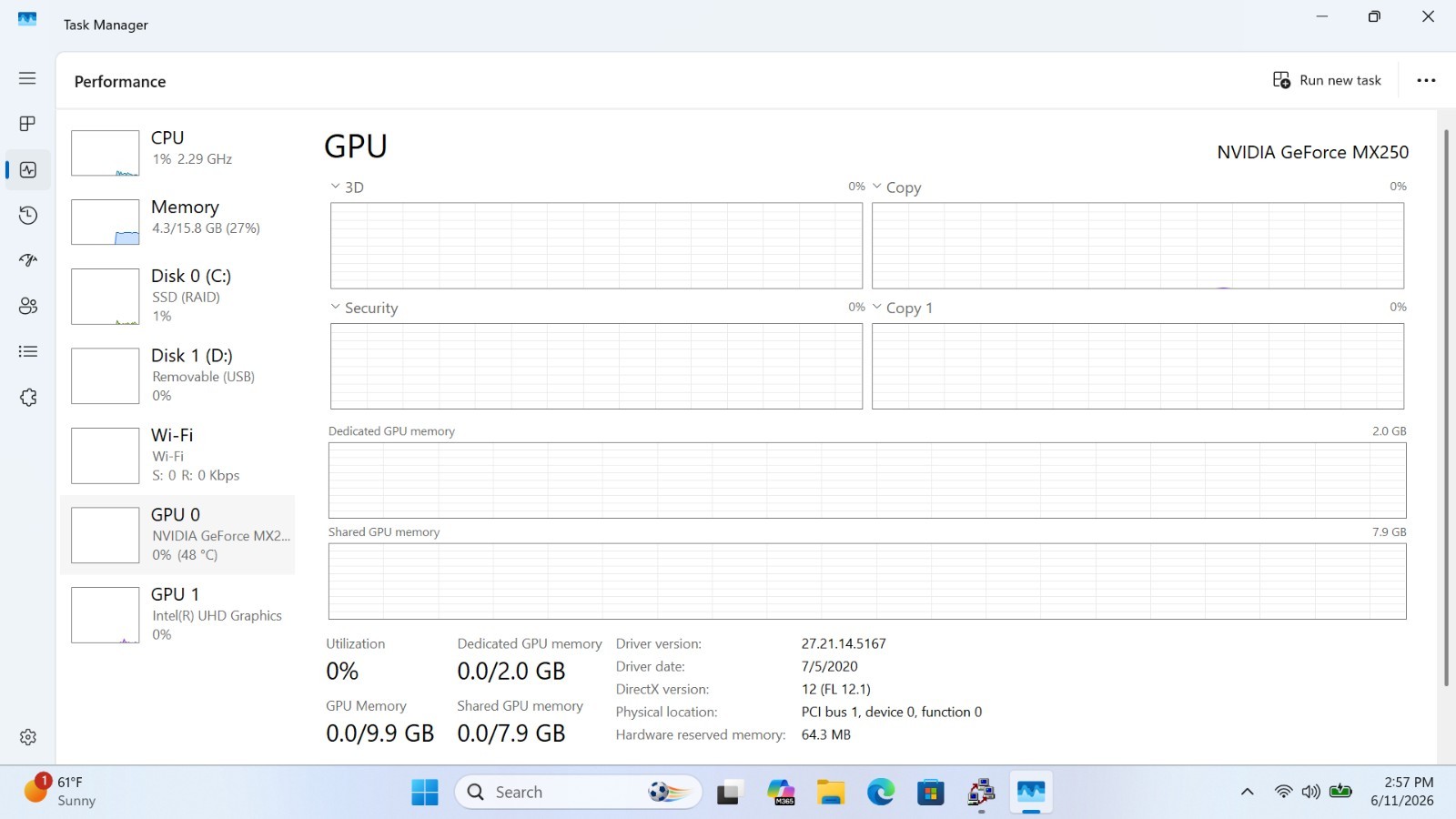Image resolution: width=1456 pixels, height=819 pixels.
Task: Click the DirectX version 12 (FL 12.1) value
Action: [x=835, y=689]
